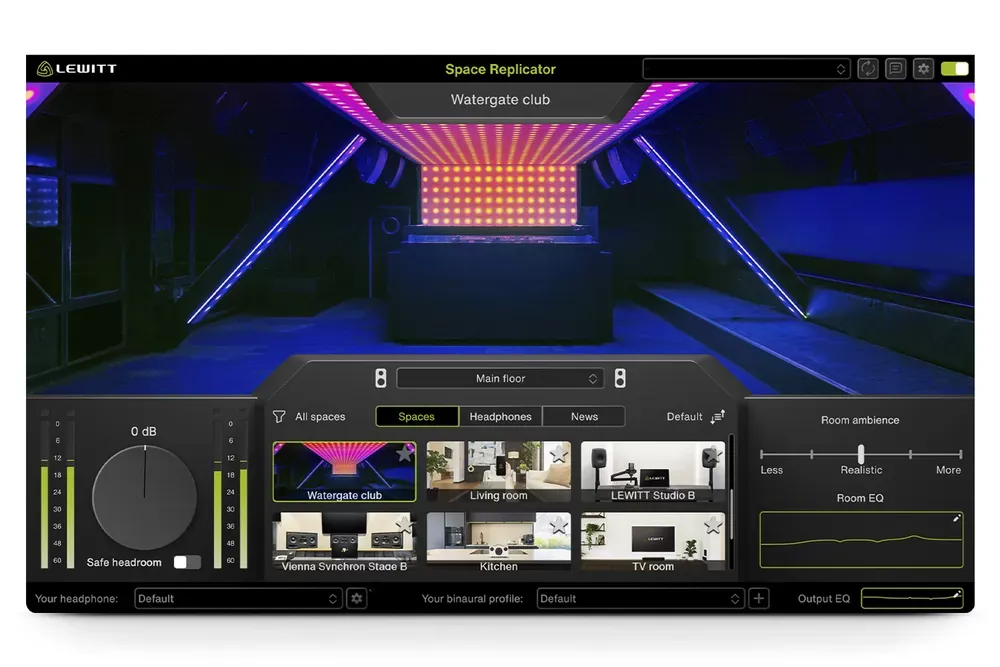Click the Realistic ambience label

coord(861,470)
